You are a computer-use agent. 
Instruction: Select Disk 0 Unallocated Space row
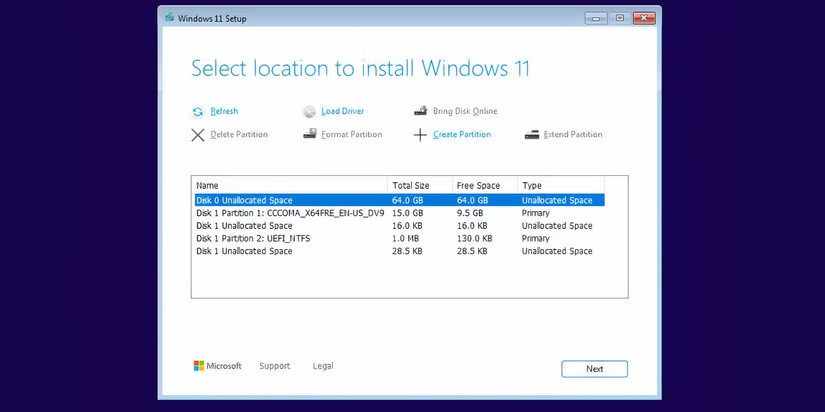tap(290, 200)
